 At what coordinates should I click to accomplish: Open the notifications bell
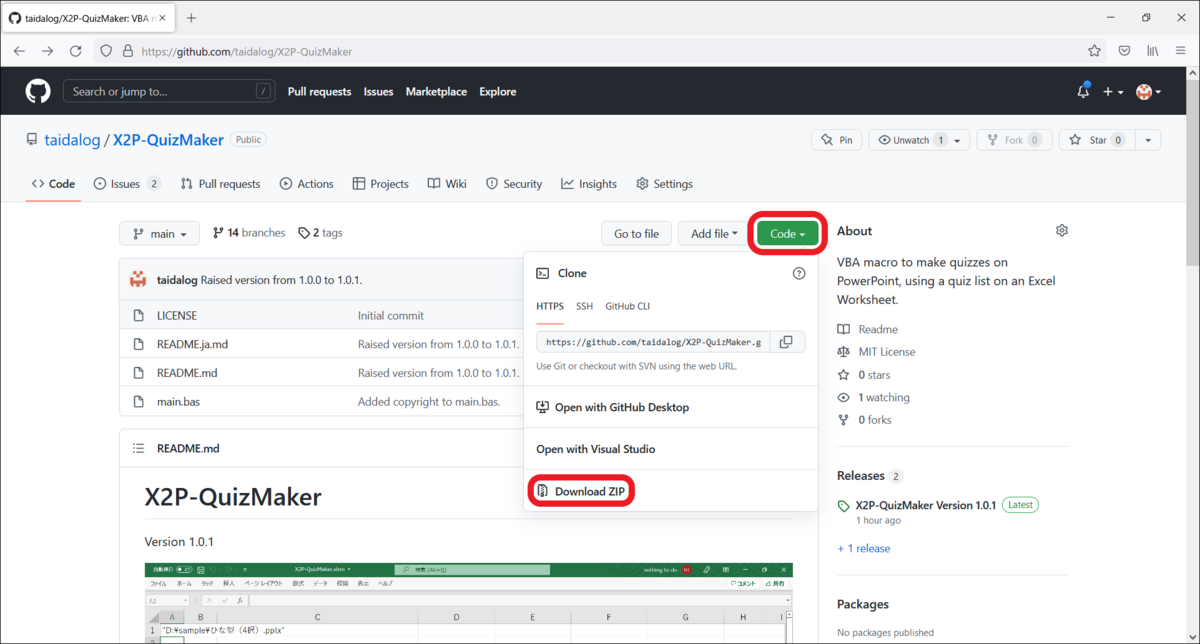point(1083,91)
